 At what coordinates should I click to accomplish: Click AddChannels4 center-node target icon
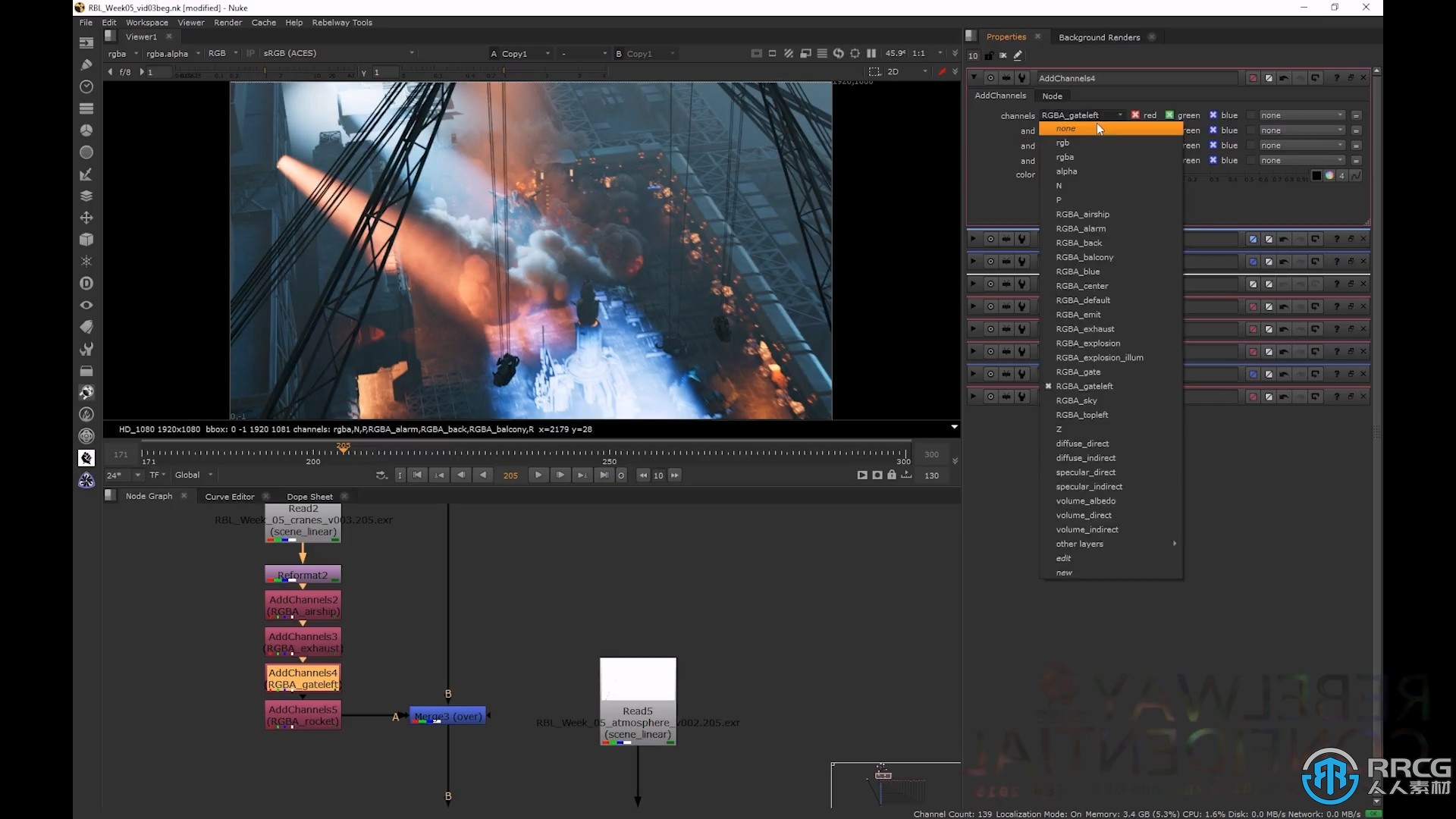click(x=990, y=78)
